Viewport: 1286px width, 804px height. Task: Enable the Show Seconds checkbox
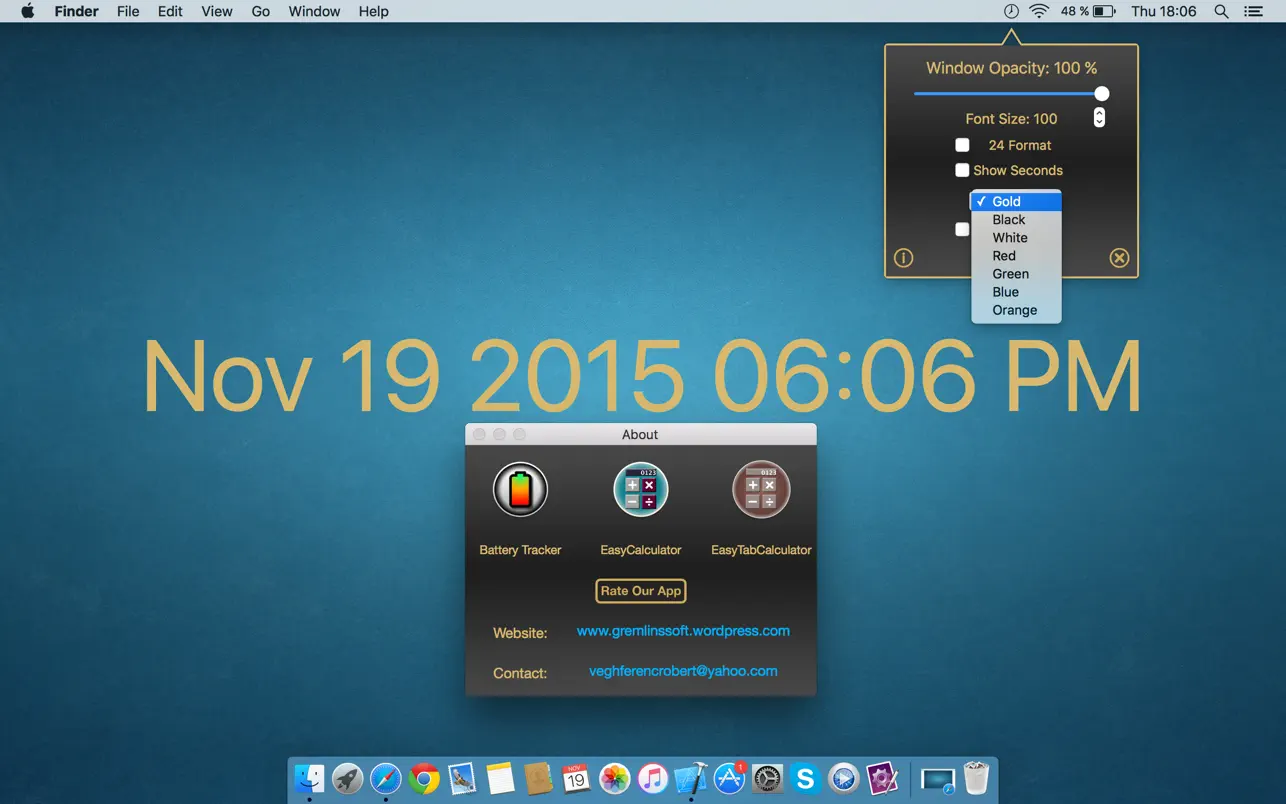tap(962, 170)
